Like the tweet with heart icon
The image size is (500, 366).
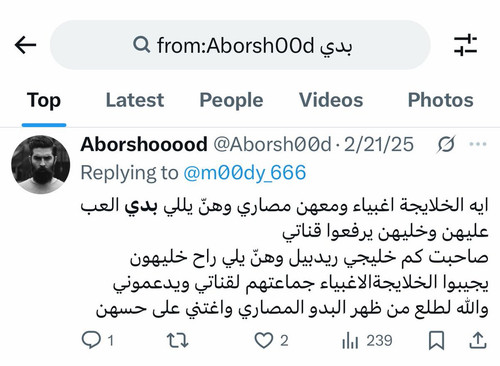[x=264, y=341]
